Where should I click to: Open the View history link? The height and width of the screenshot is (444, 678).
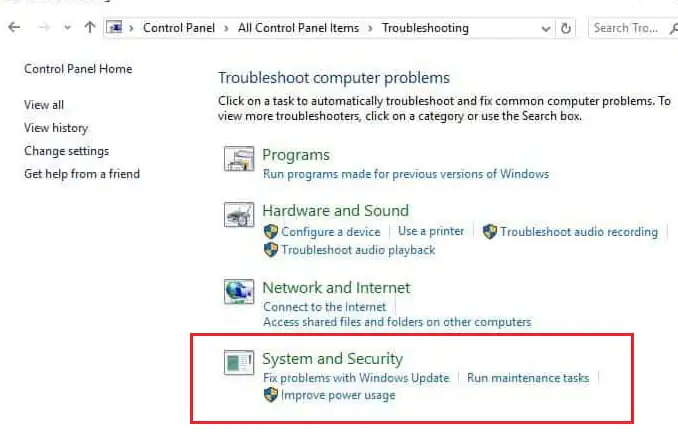pyautogui.click(x=56, y=128)
